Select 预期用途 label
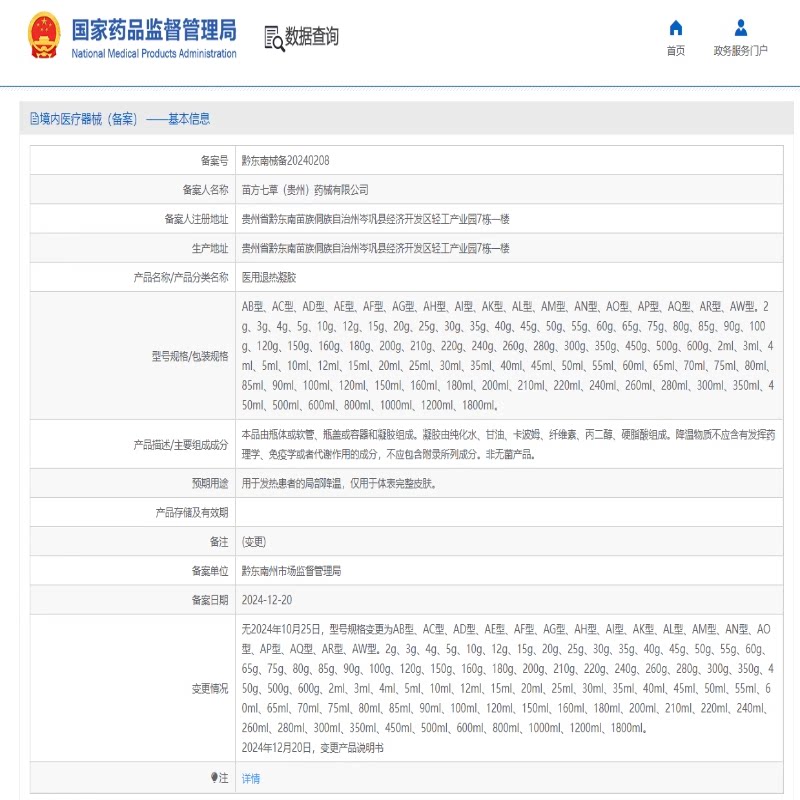This screenshot has width=800, height=800. pyautogui.click(x=210, y=483)
